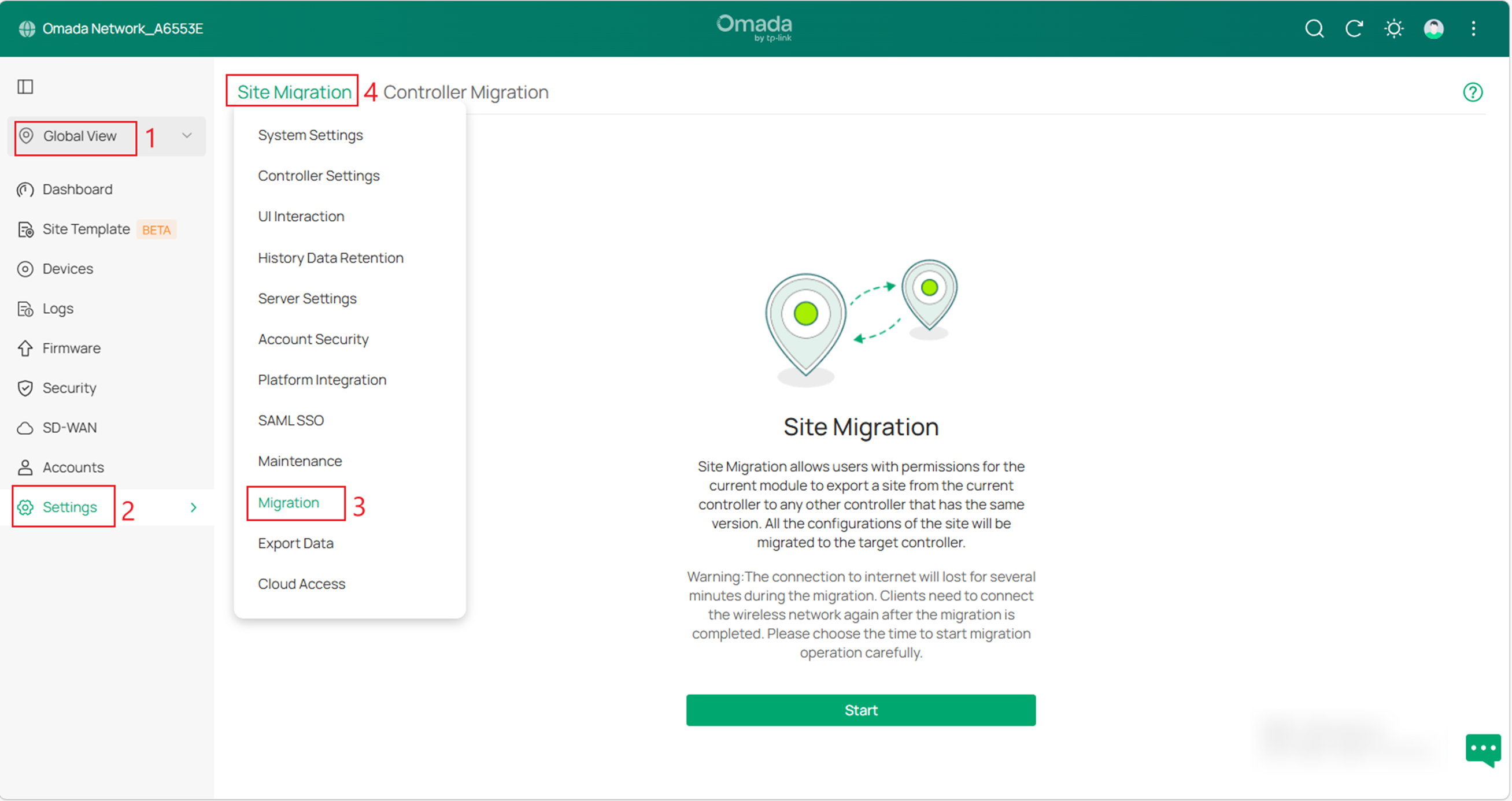Screen dimensions: 1512x801
Task: Toggle light/dark theme with the brightness icon
Action: pos(1393,29)
